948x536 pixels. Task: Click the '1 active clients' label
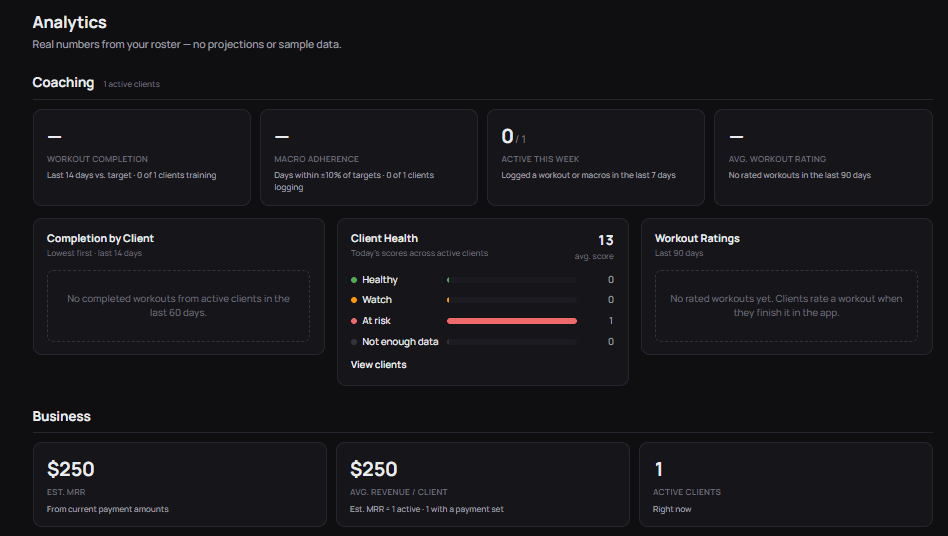click(x=132, y=84)
